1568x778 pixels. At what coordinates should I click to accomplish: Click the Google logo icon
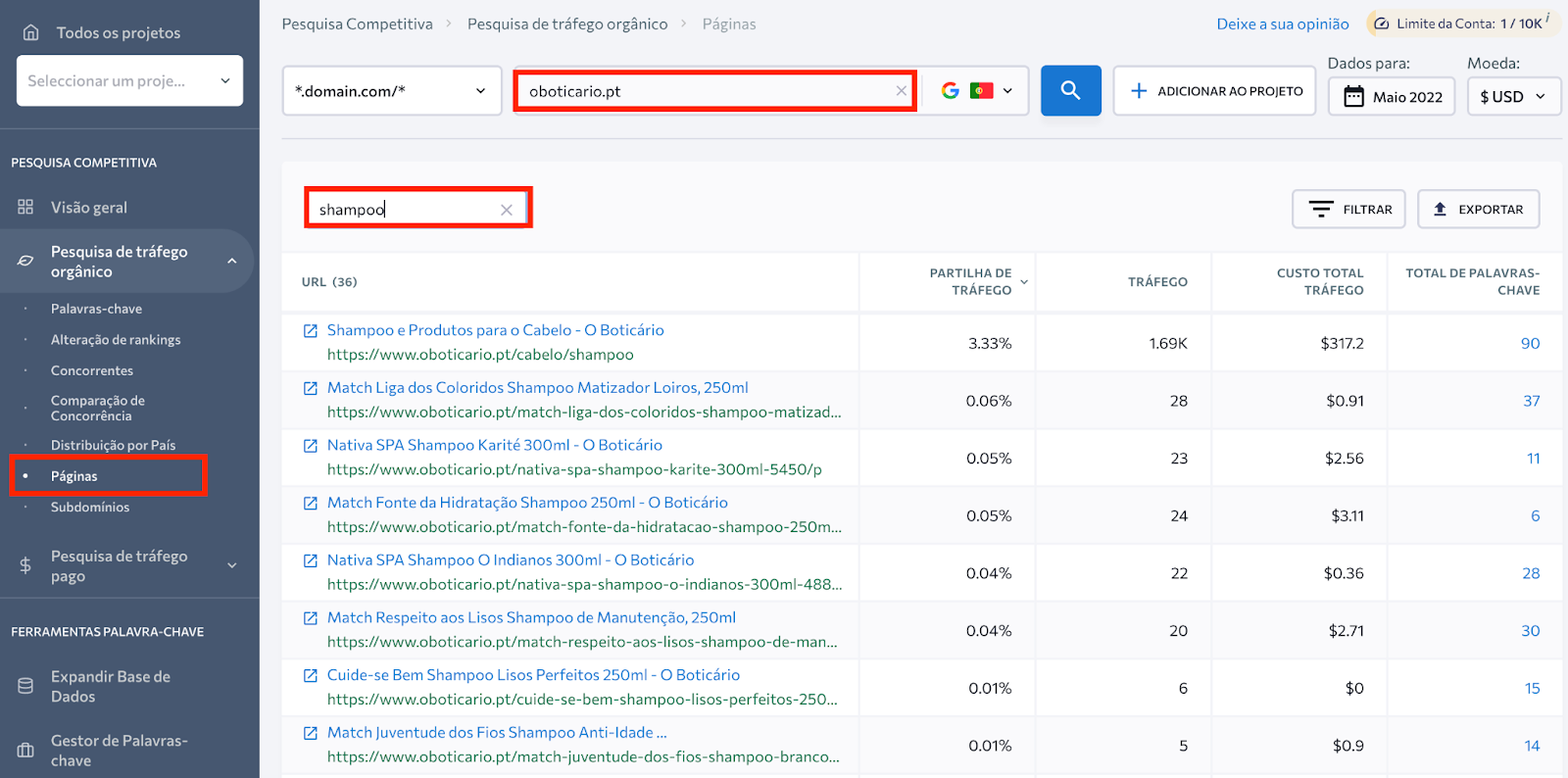[951, 91]
